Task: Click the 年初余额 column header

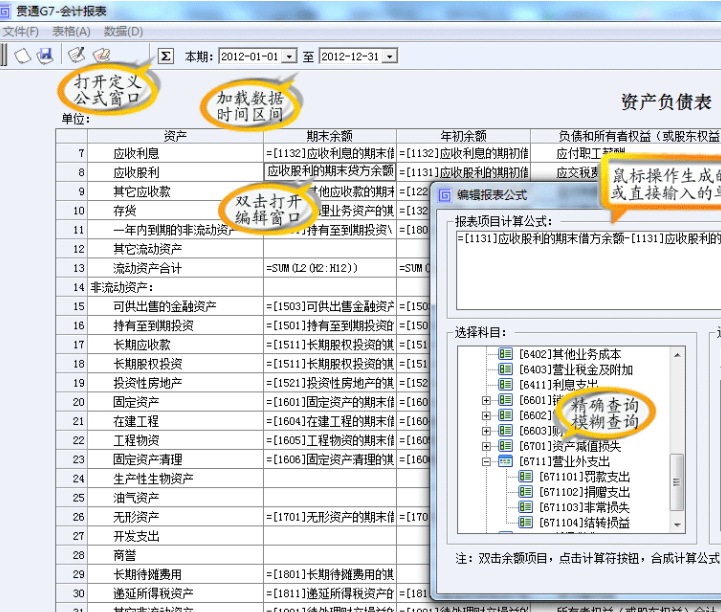Action: tap(464, 136)
